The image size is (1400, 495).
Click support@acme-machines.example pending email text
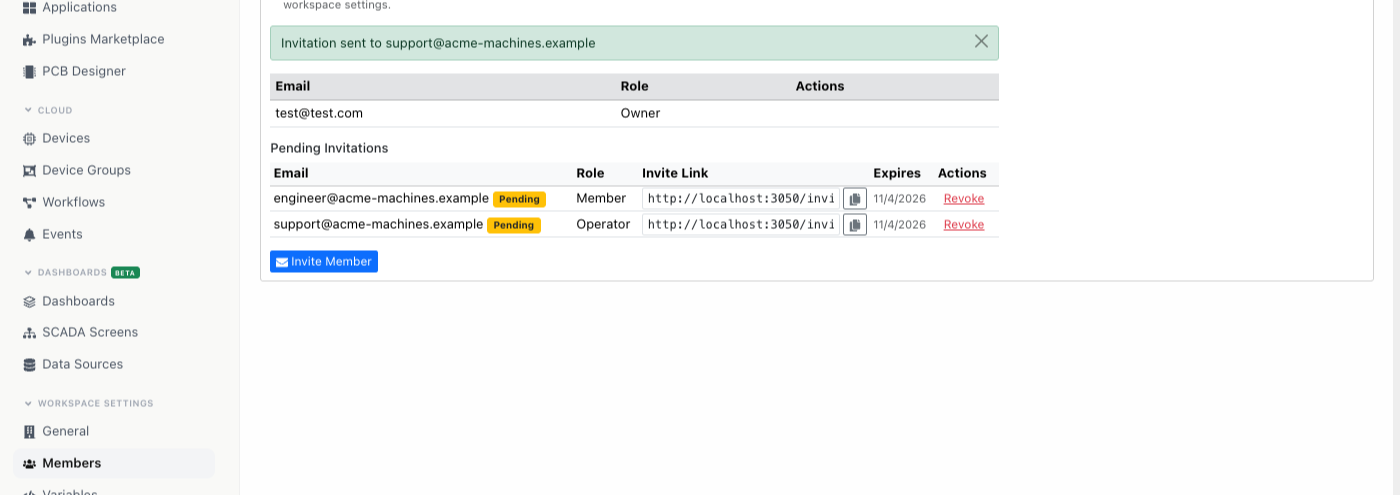[378, 224]
